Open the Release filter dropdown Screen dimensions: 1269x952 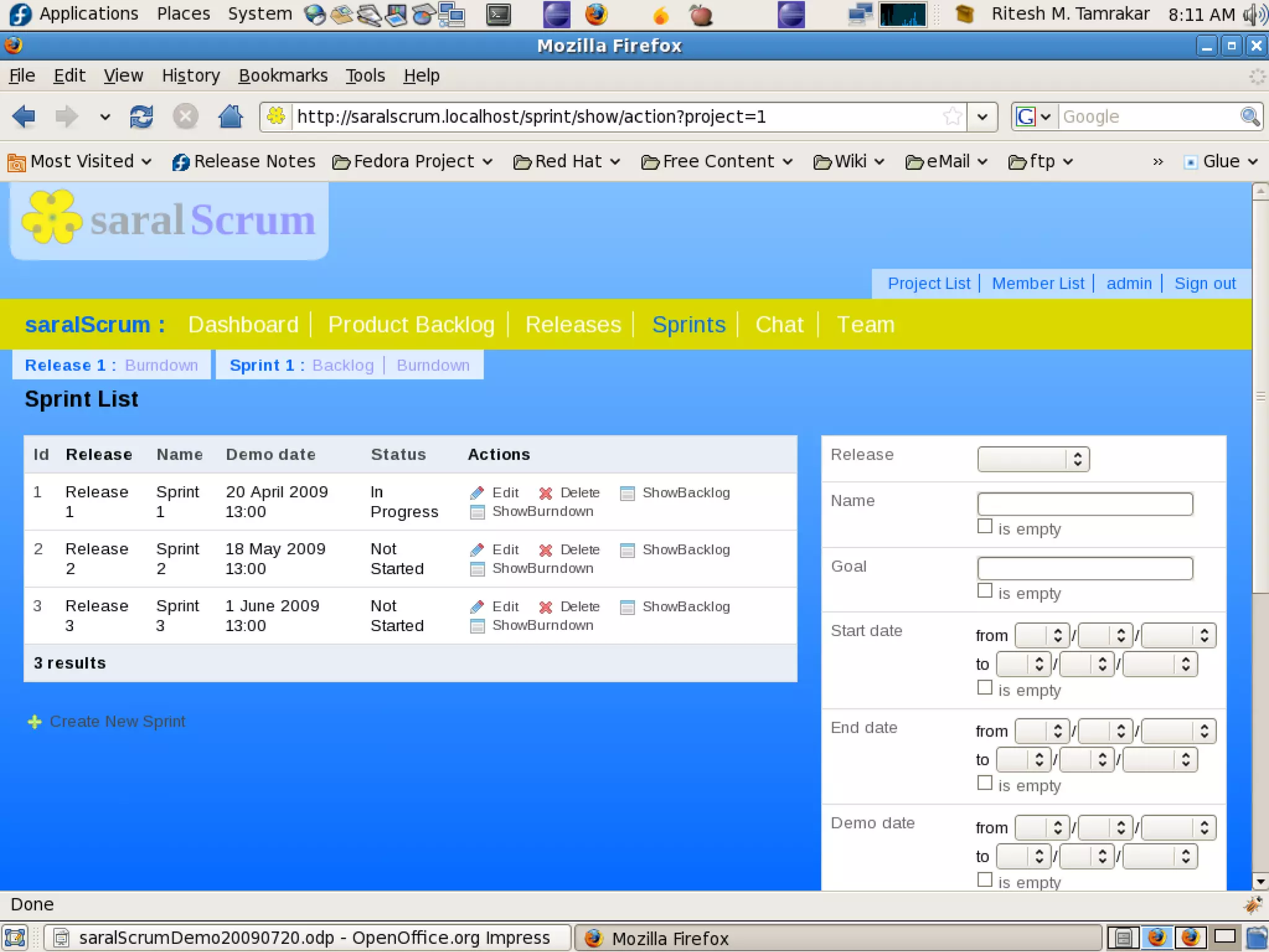coord(1032,459)
